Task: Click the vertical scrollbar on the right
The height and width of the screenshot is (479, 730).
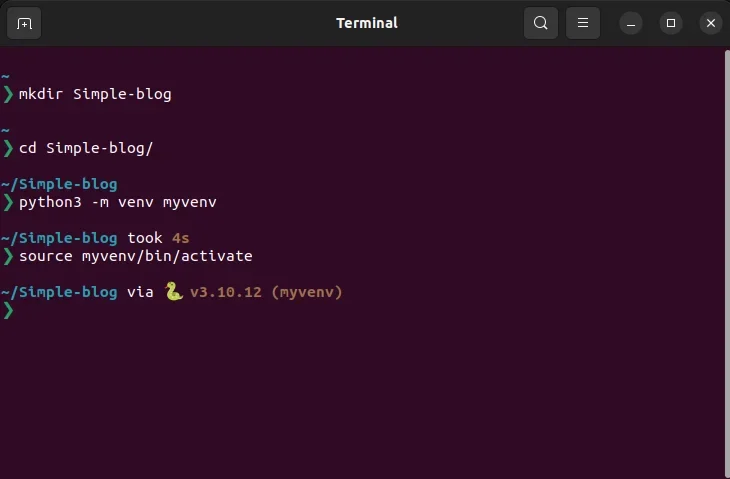Action: [727, 263]
